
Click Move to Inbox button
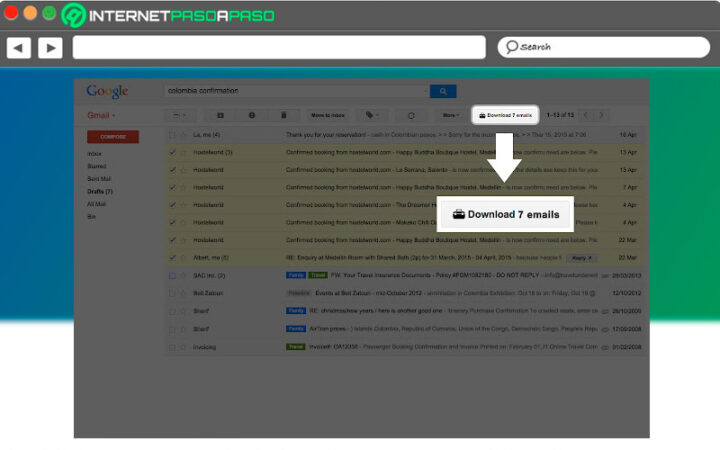pos(328,115)
